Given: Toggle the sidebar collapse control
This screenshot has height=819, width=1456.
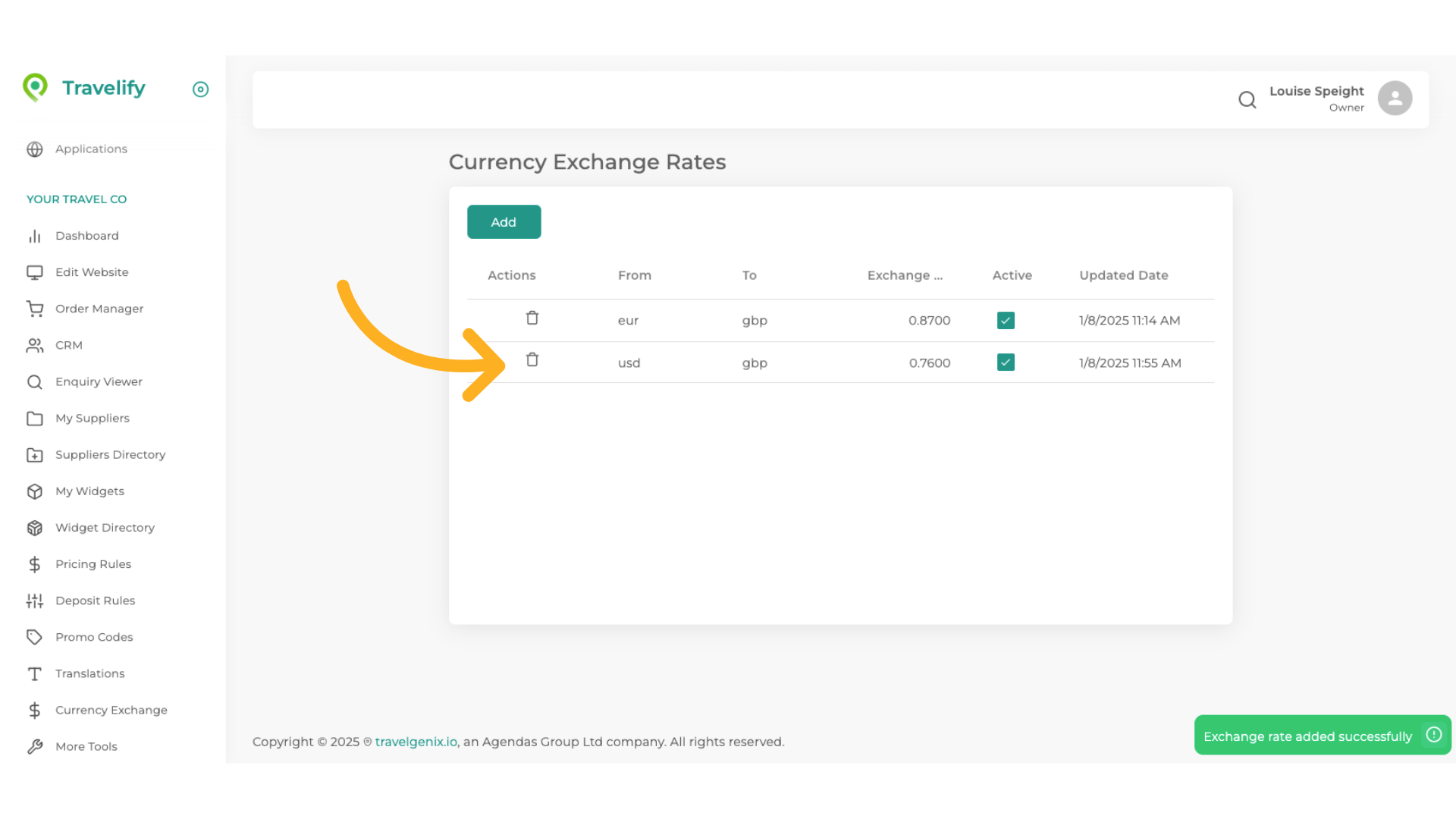Looking at the screenshot, I should point(200,89).
